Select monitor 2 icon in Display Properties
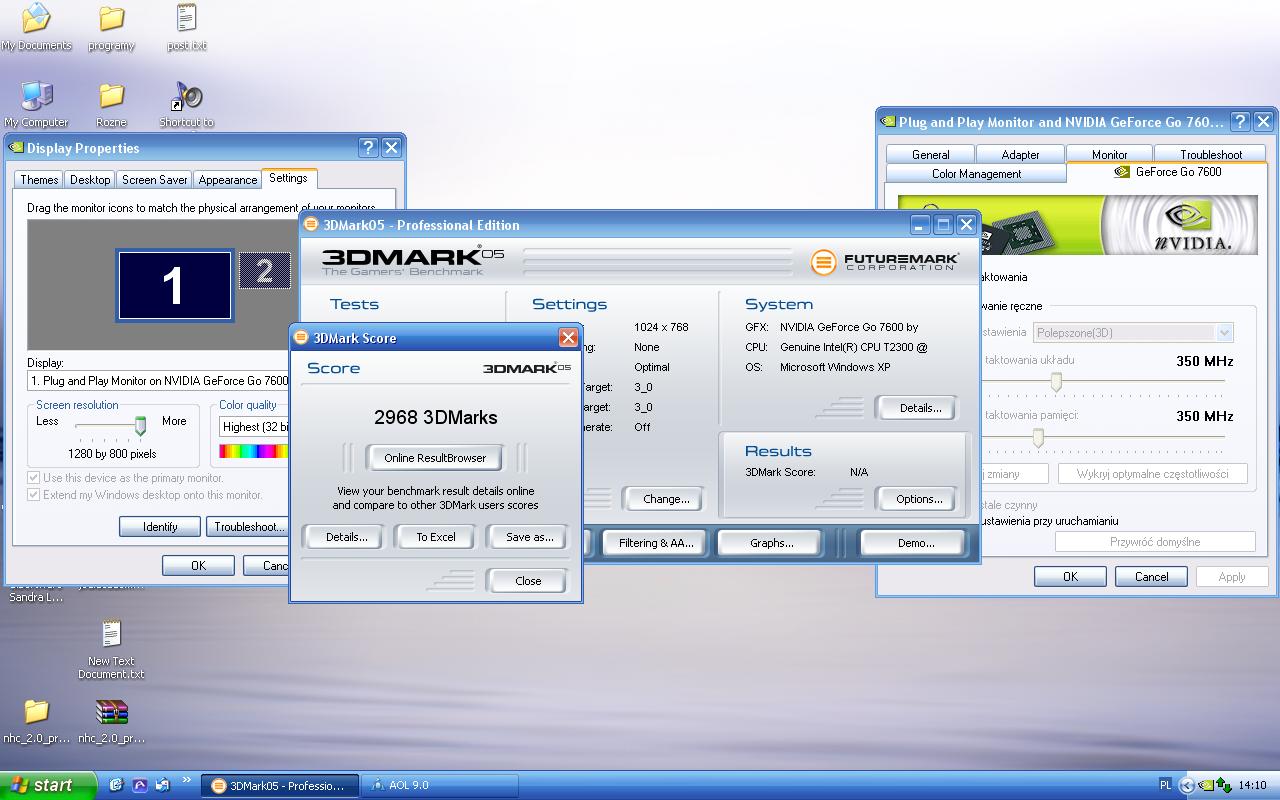The width and height of the screenshot is (1280, 800). tap(265, 270)
